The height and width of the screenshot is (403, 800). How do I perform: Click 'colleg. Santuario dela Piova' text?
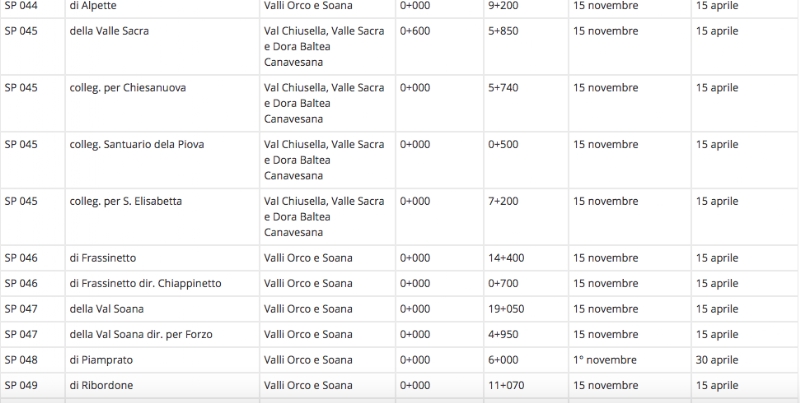[x=137, y=144]
